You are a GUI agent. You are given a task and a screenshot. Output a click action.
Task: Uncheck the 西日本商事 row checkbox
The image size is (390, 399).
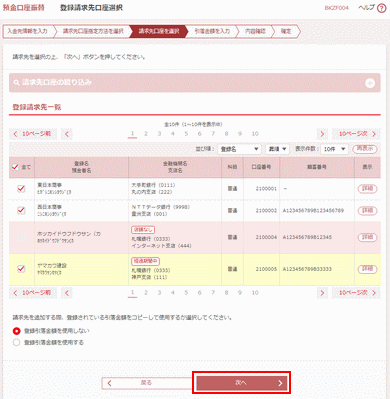click(x=21, y=210)
